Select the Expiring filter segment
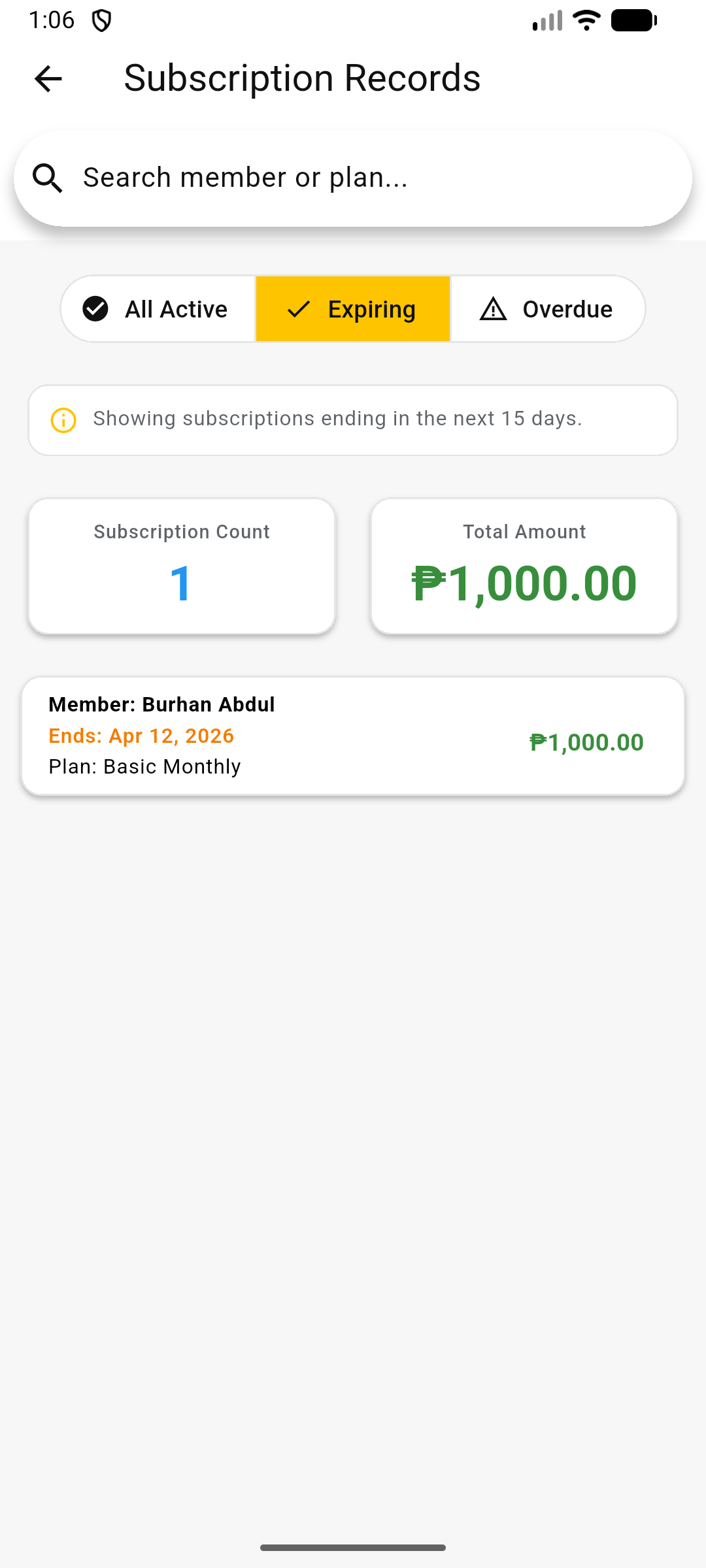The width and height of the screenshot is (706, 1568). click(x=353, y=309)
